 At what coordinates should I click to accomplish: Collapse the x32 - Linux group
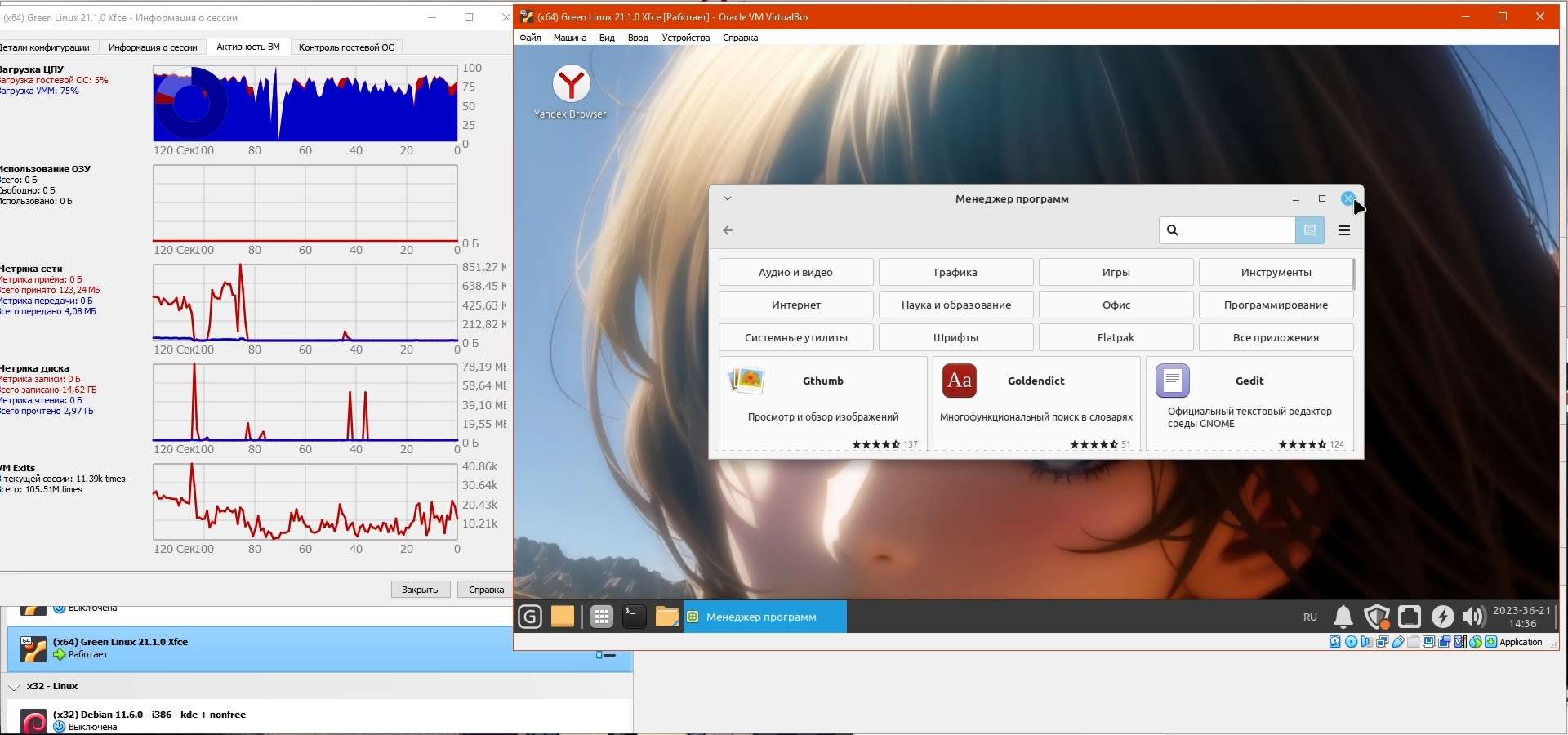tap(14, 687)
